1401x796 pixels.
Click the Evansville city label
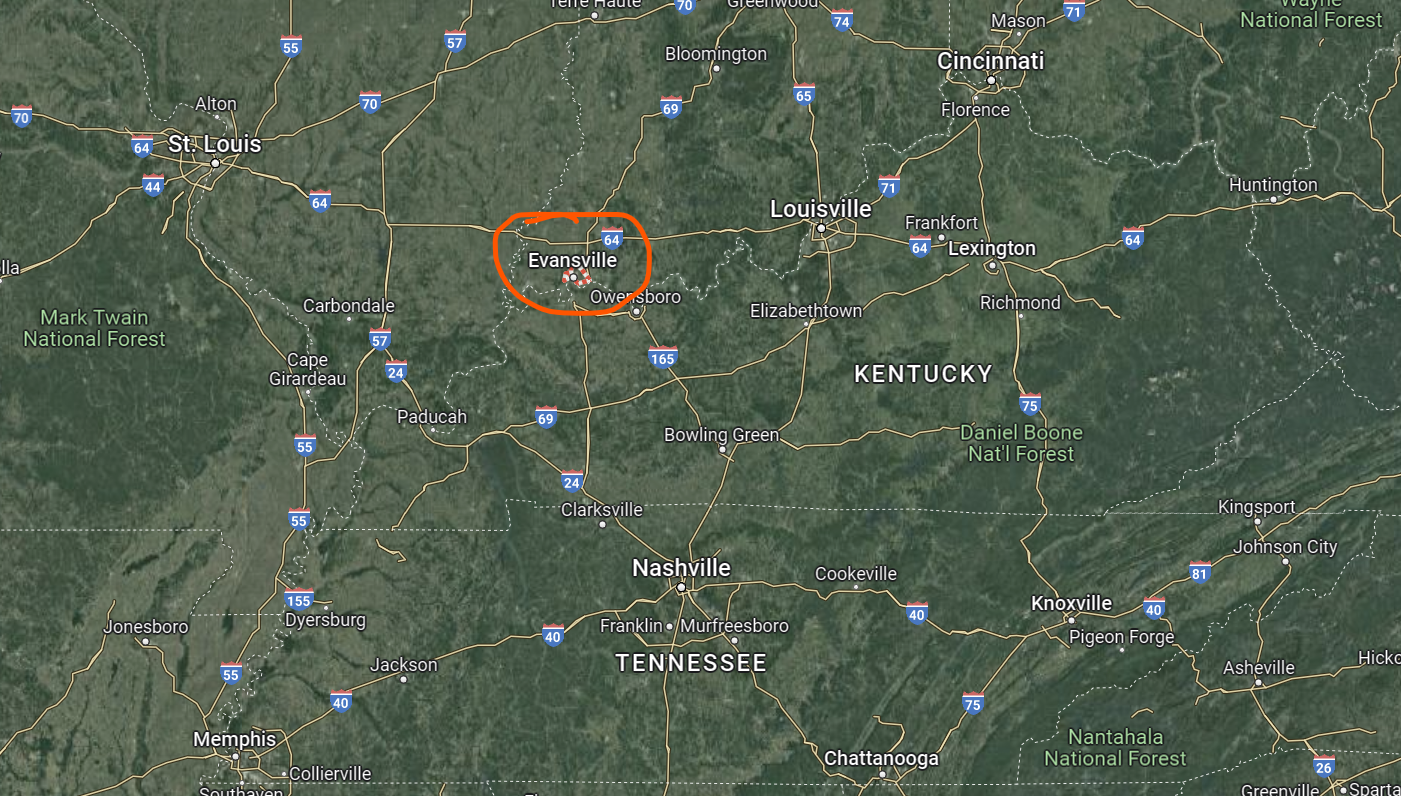click(x=572, y=260)
